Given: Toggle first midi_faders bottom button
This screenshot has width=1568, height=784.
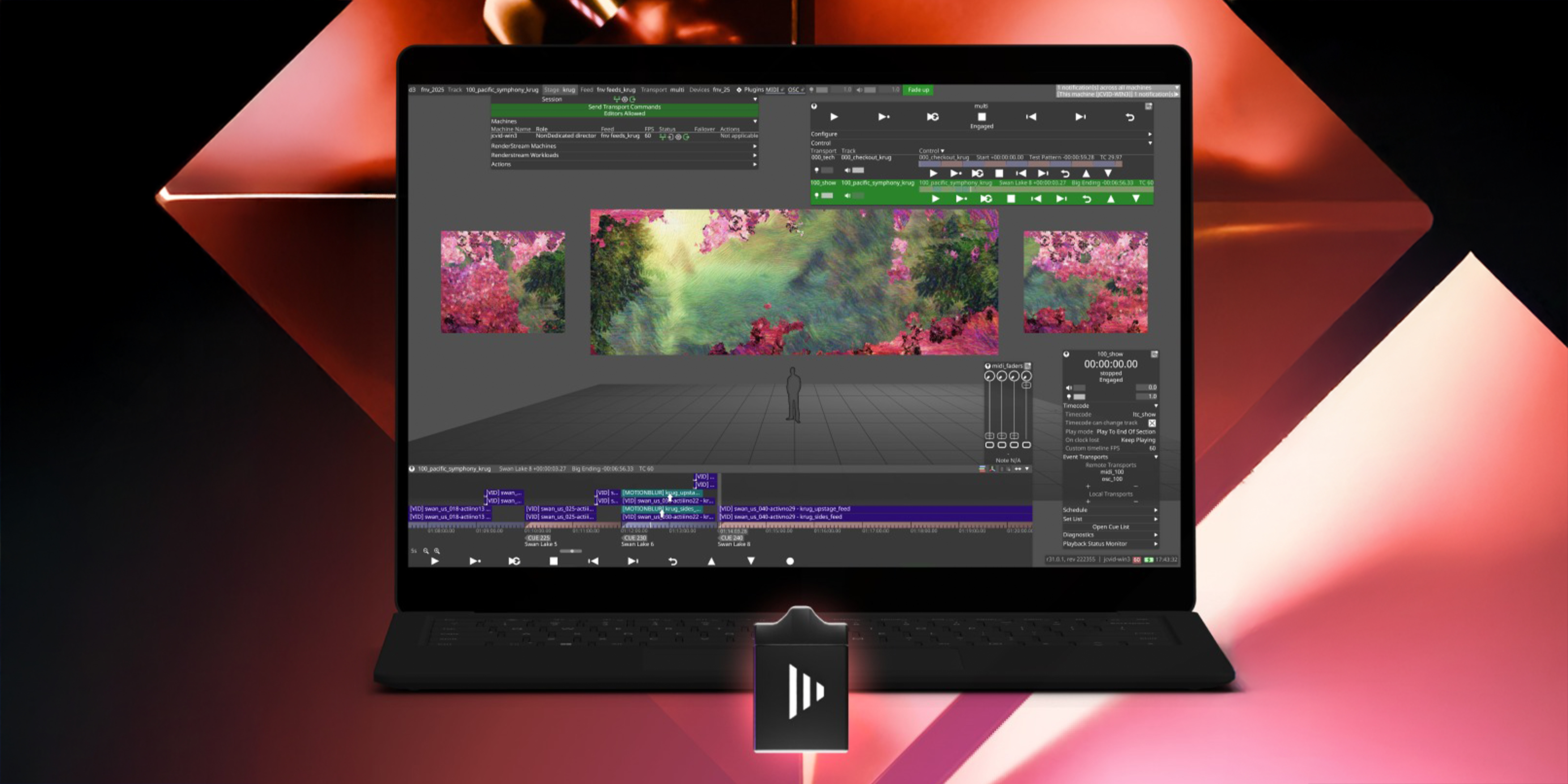Looking at the screenshot, I should click(990, 445).
